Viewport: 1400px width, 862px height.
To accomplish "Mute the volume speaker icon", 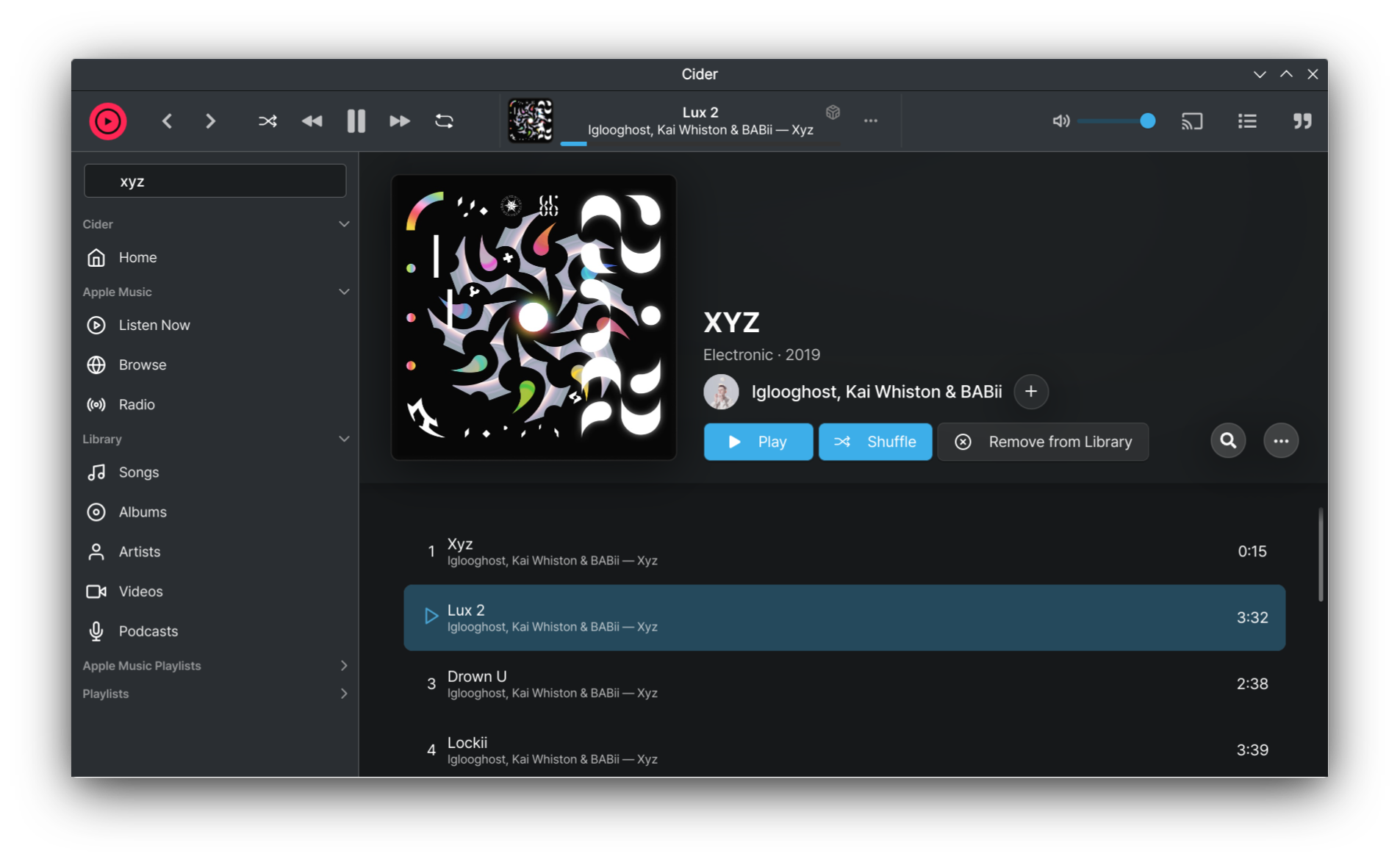I will coord(1060,121).
